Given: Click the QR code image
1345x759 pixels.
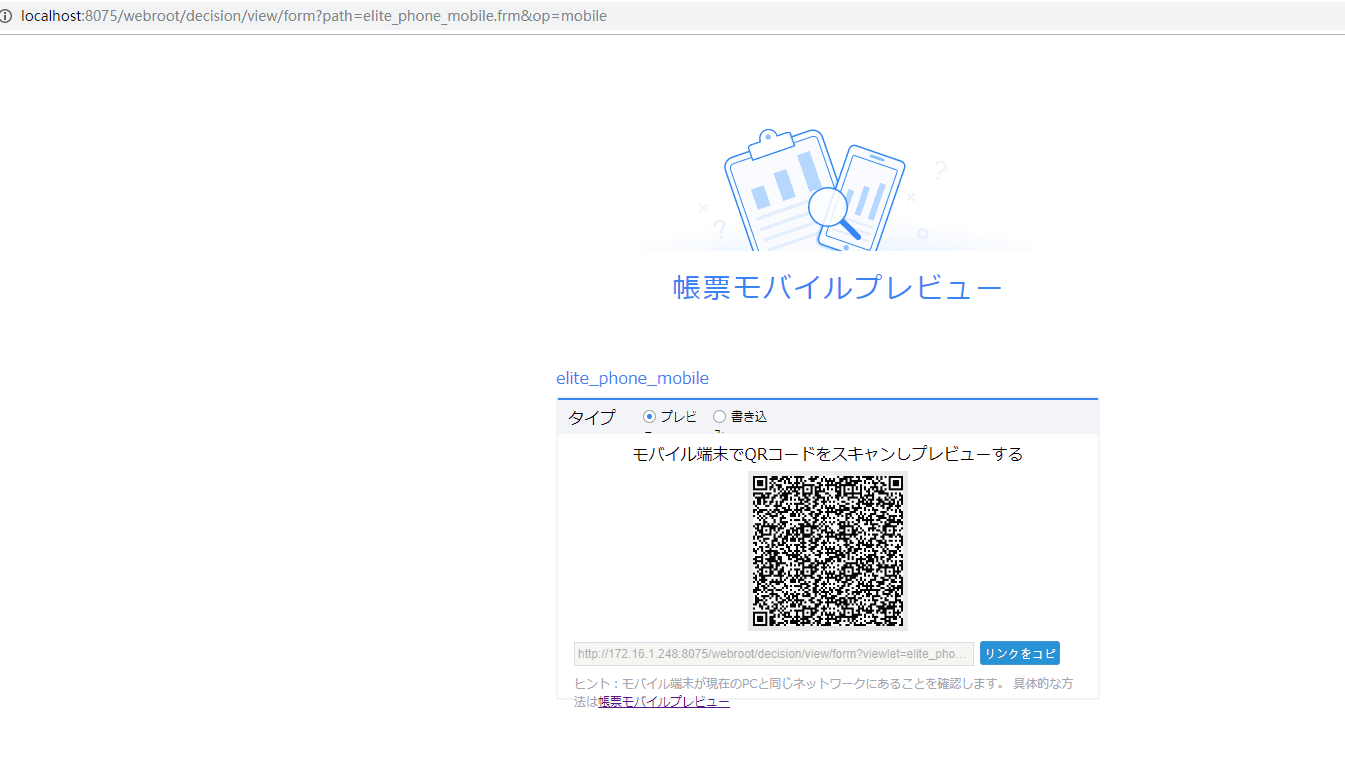Looking at the screenshot, I should tap(828, 551).
